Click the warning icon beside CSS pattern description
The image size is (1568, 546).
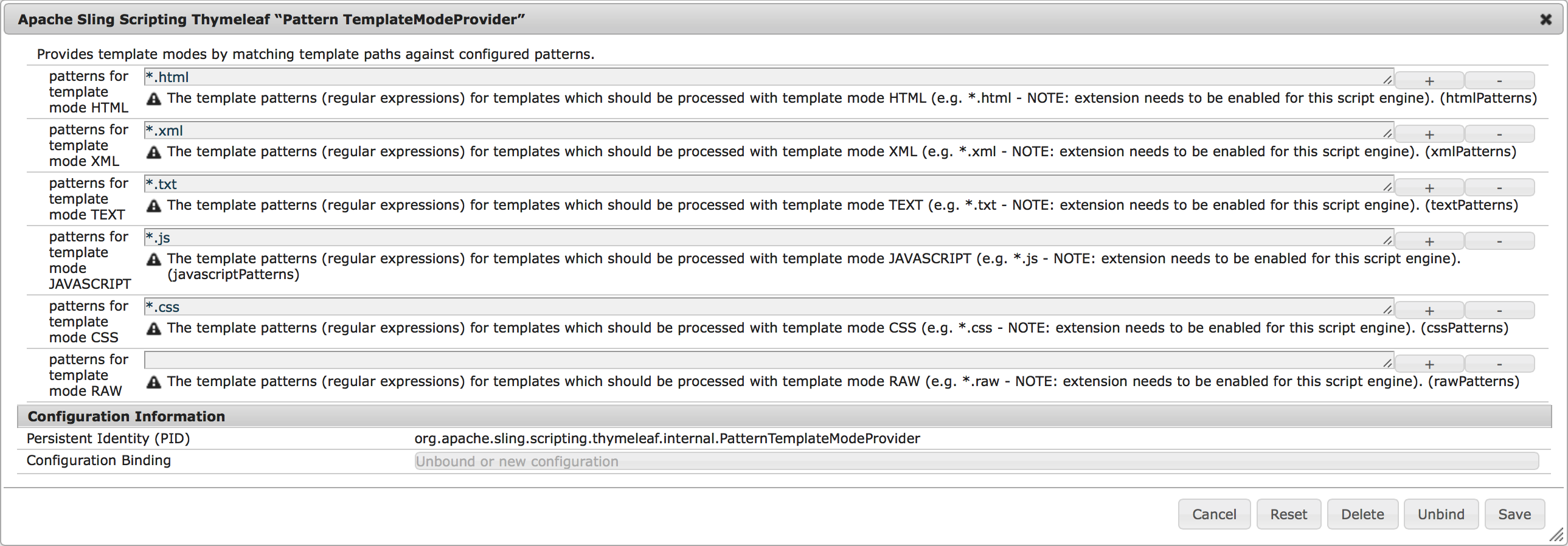[x=154, y=329]
